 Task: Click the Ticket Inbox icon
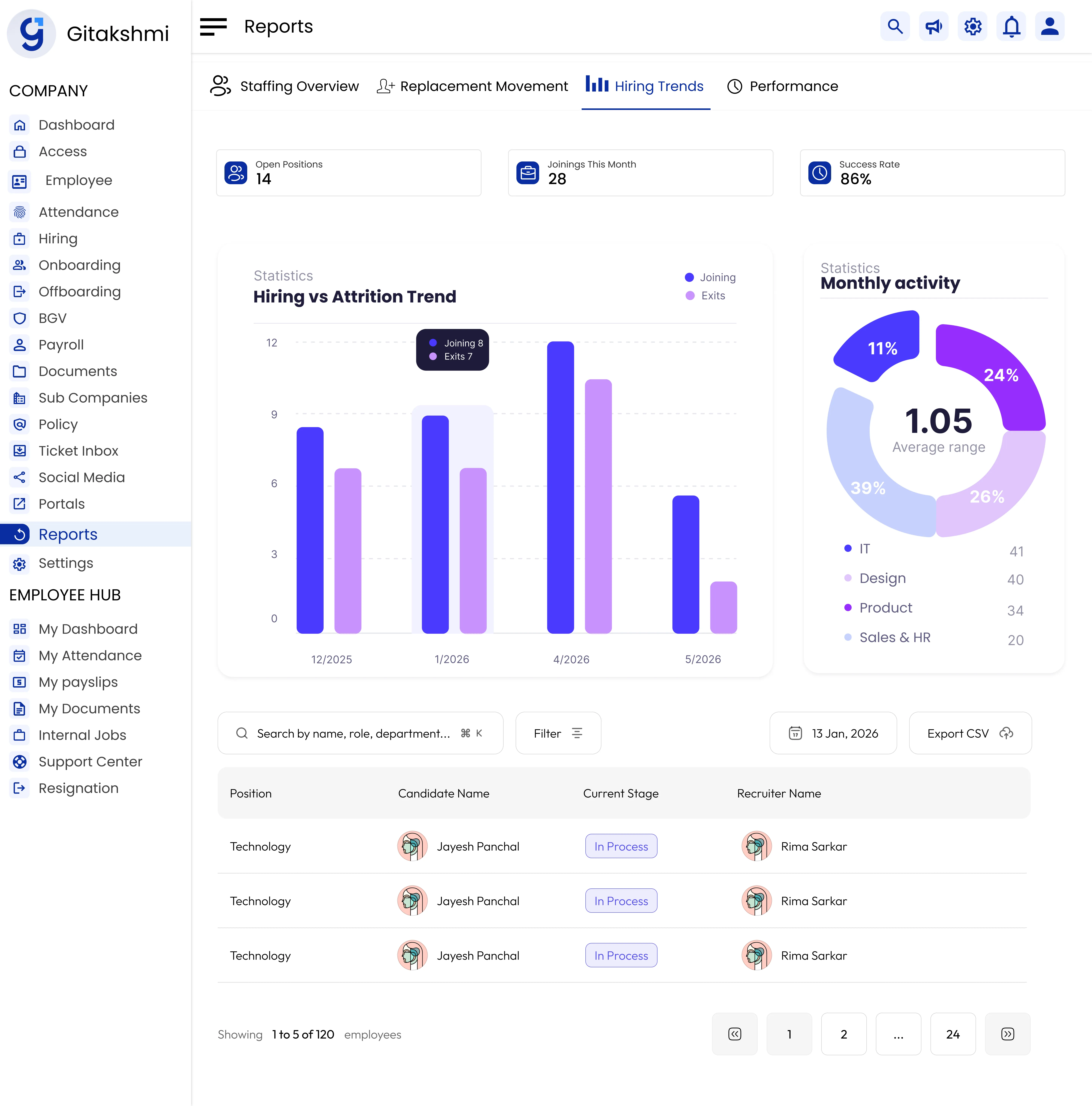[x=20, y=451]
